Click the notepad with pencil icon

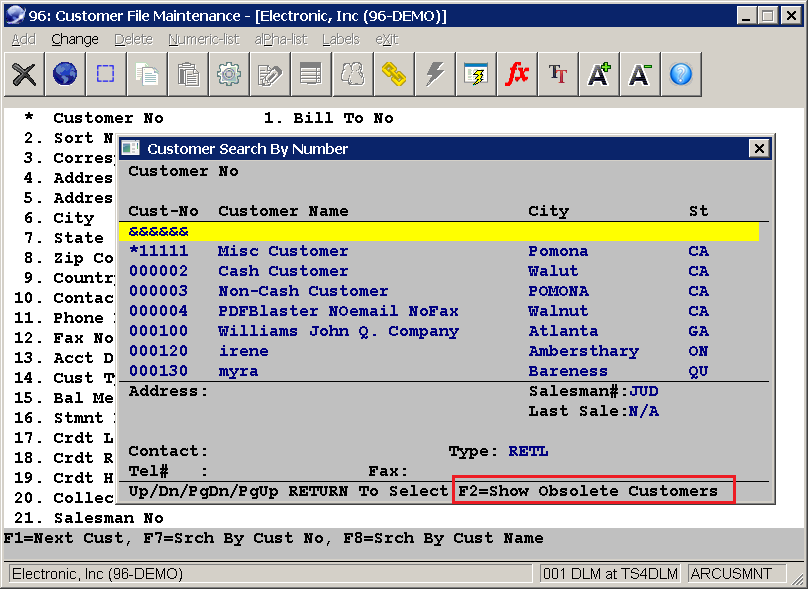270,74
